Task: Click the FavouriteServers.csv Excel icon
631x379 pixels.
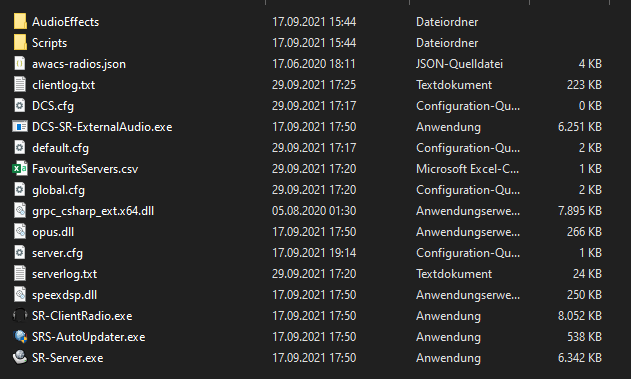Action: click(x=20, y=168)
